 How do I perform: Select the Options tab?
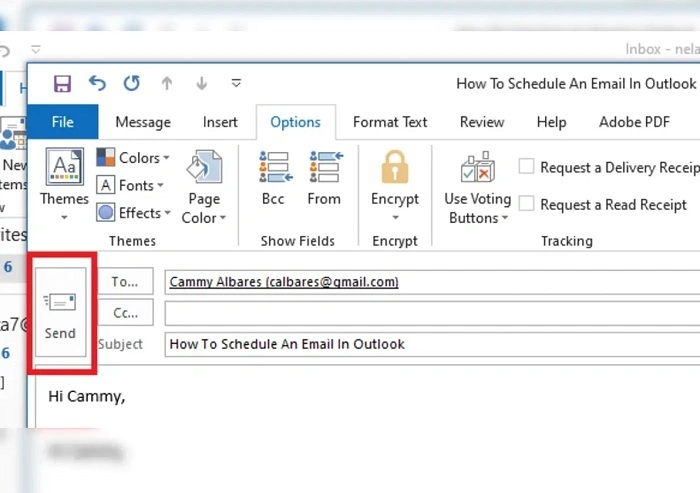[296, 122]
